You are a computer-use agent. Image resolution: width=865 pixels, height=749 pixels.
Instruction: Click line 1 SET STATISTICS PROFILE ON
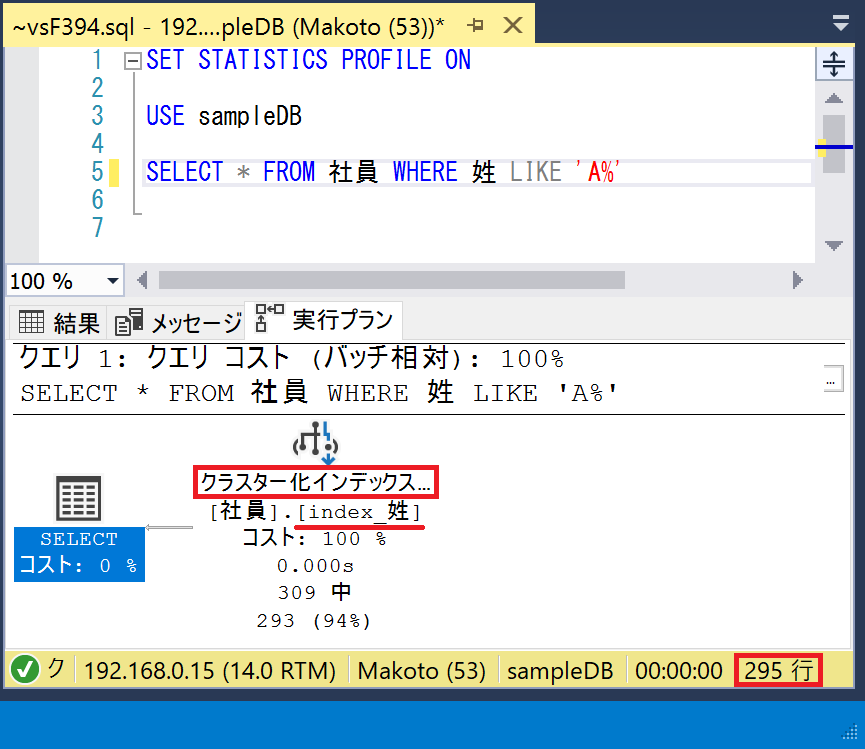308,60
